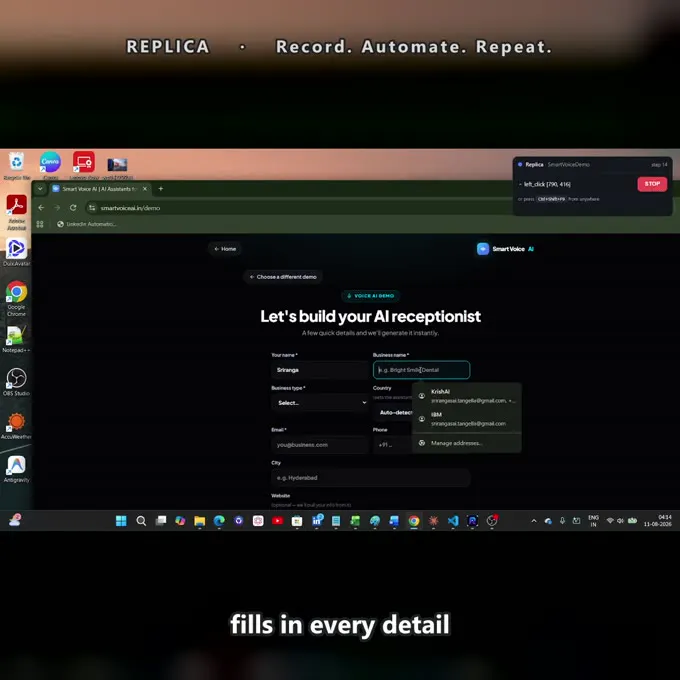The image size is (680, 680).
Task: Open the Chrome tab search dropdown
Action: (x=40, y=189)
